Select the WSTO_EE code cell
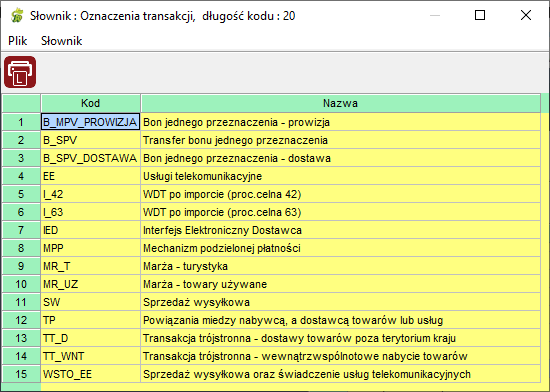 tap(90, 374)
